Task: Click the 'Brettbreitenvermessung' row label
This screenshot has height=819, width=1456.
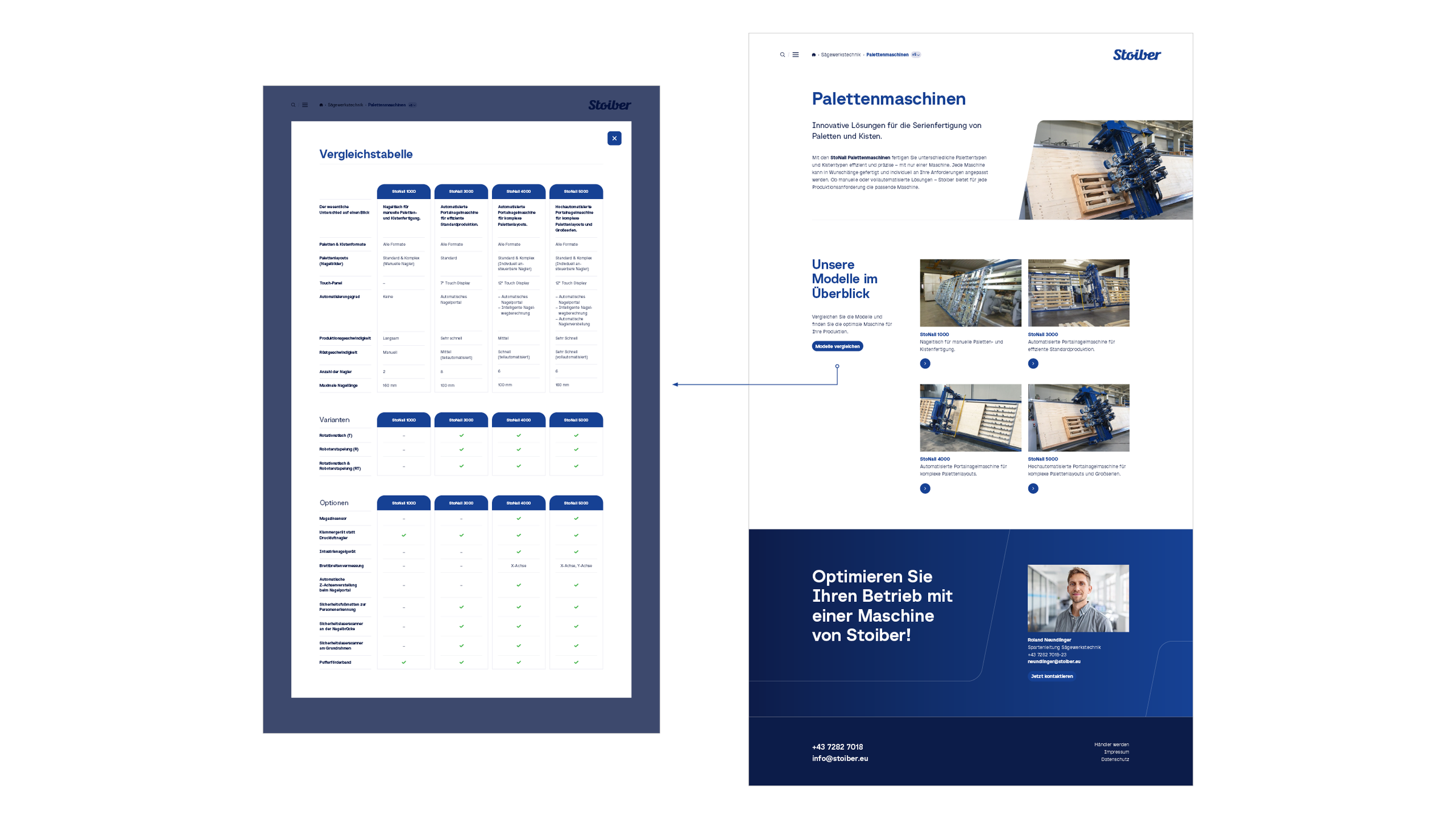Action: 342,565
